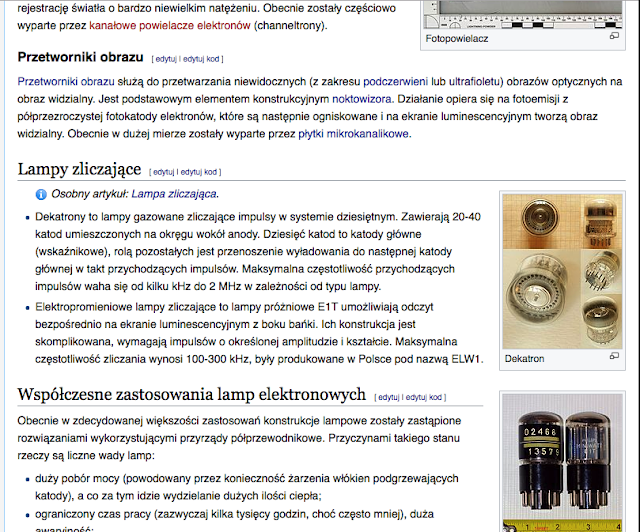This screenshot has width=640, height=532.
Task: Open the vacuum tubes photo thumbnail with digits
Action: 562,463
